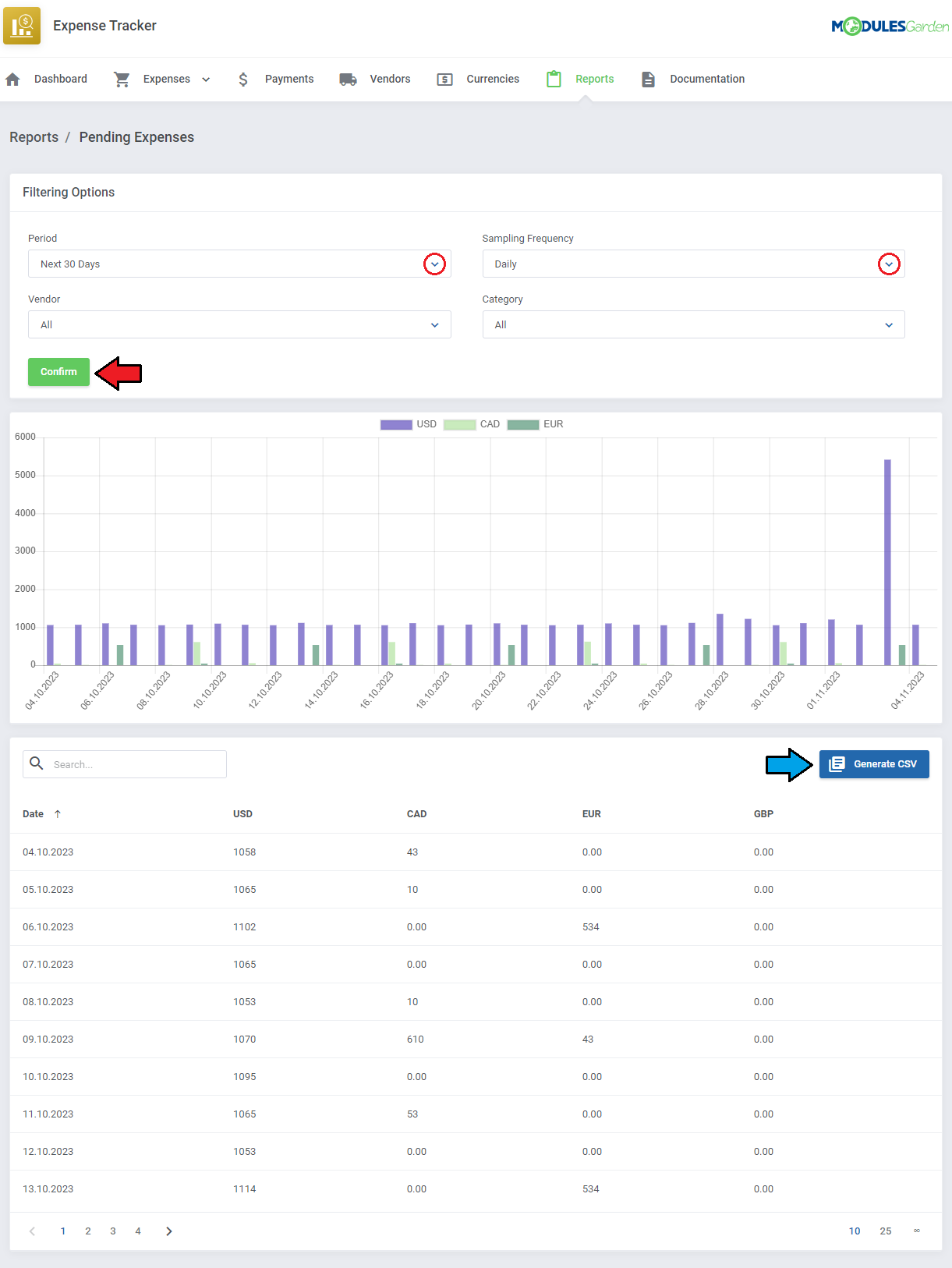Click USD value 1102
This screenshot has height=1268, width=952.
pyautogui.click(x=244, y=926)
